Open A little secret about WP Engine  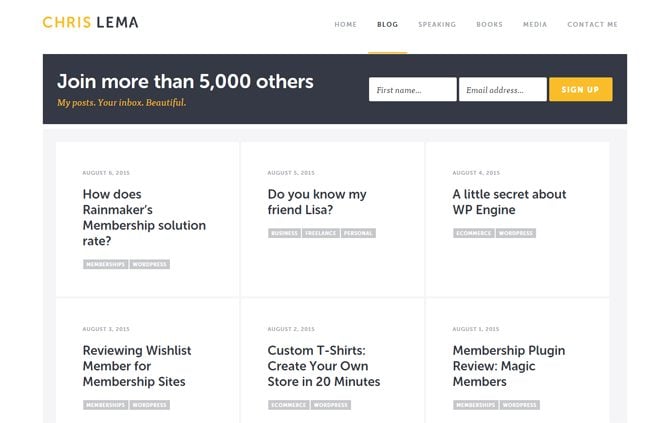[509, 202]
